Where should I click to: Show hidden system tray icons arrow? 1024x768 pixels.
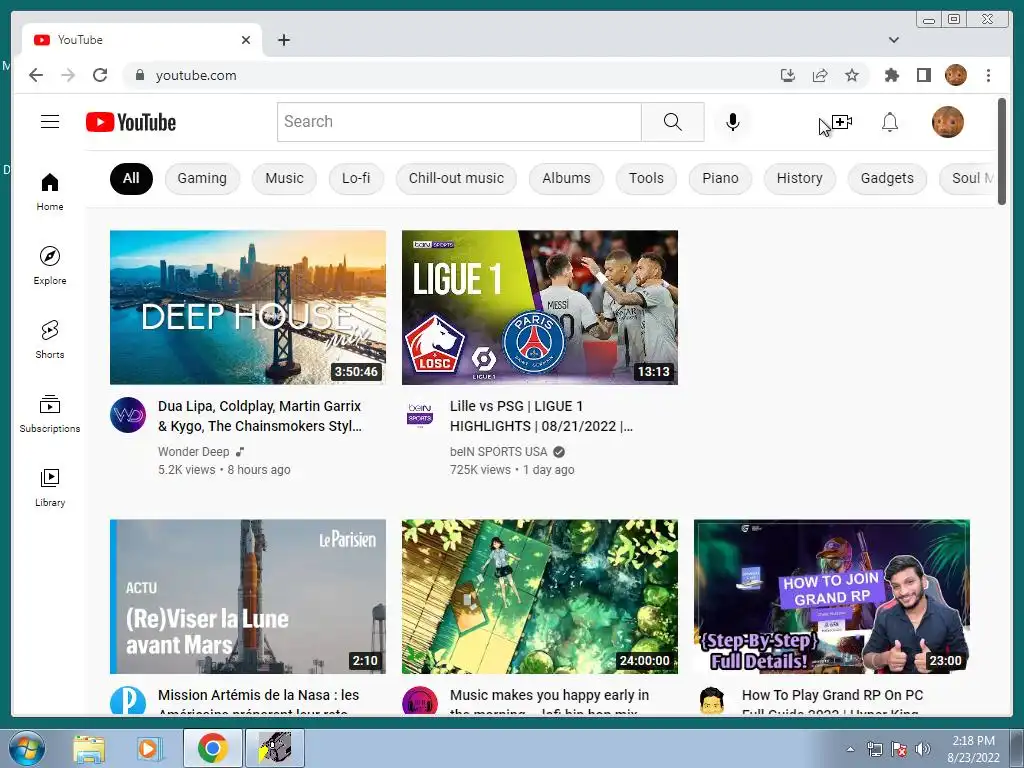click(x=850, y=749)
